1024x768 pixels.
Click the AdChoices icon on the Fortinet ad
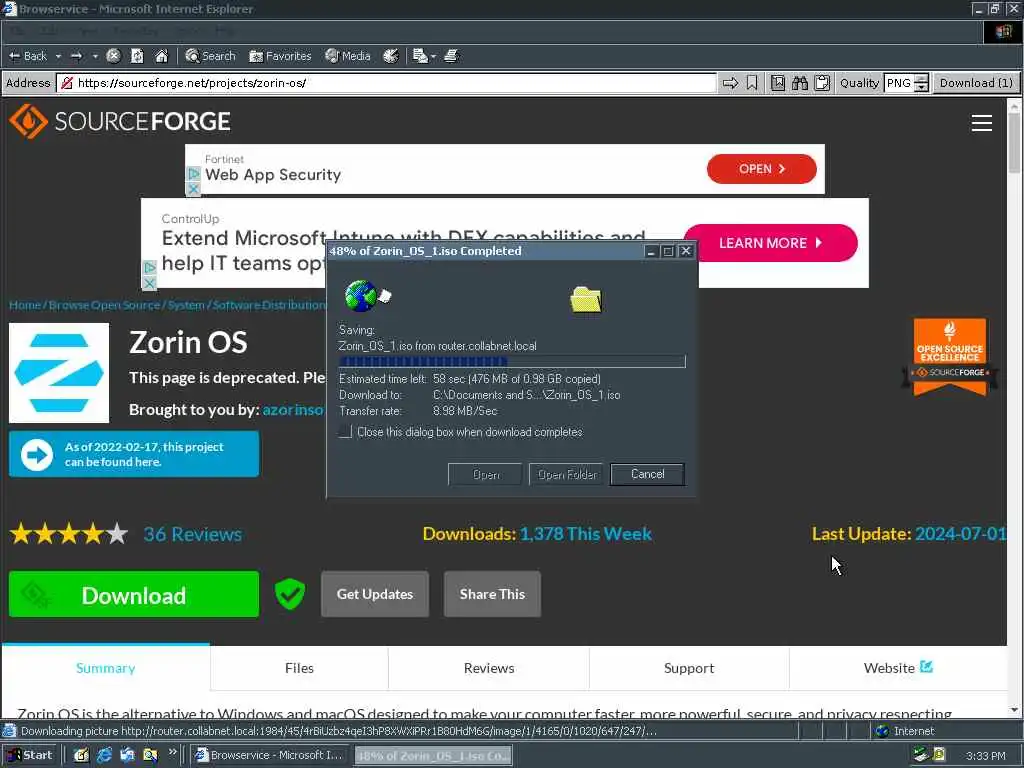[193, 174]
